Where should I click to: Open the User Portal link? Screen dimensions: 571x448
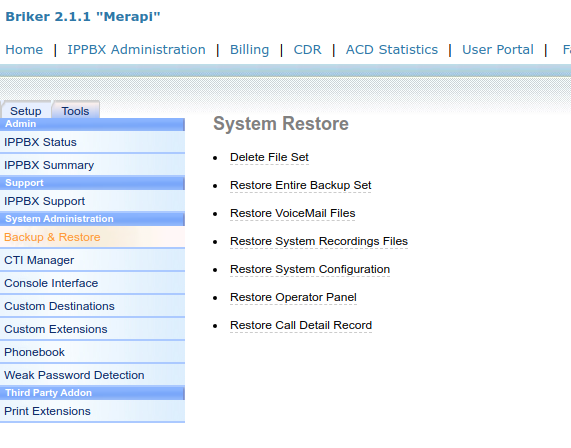[498, 50]
